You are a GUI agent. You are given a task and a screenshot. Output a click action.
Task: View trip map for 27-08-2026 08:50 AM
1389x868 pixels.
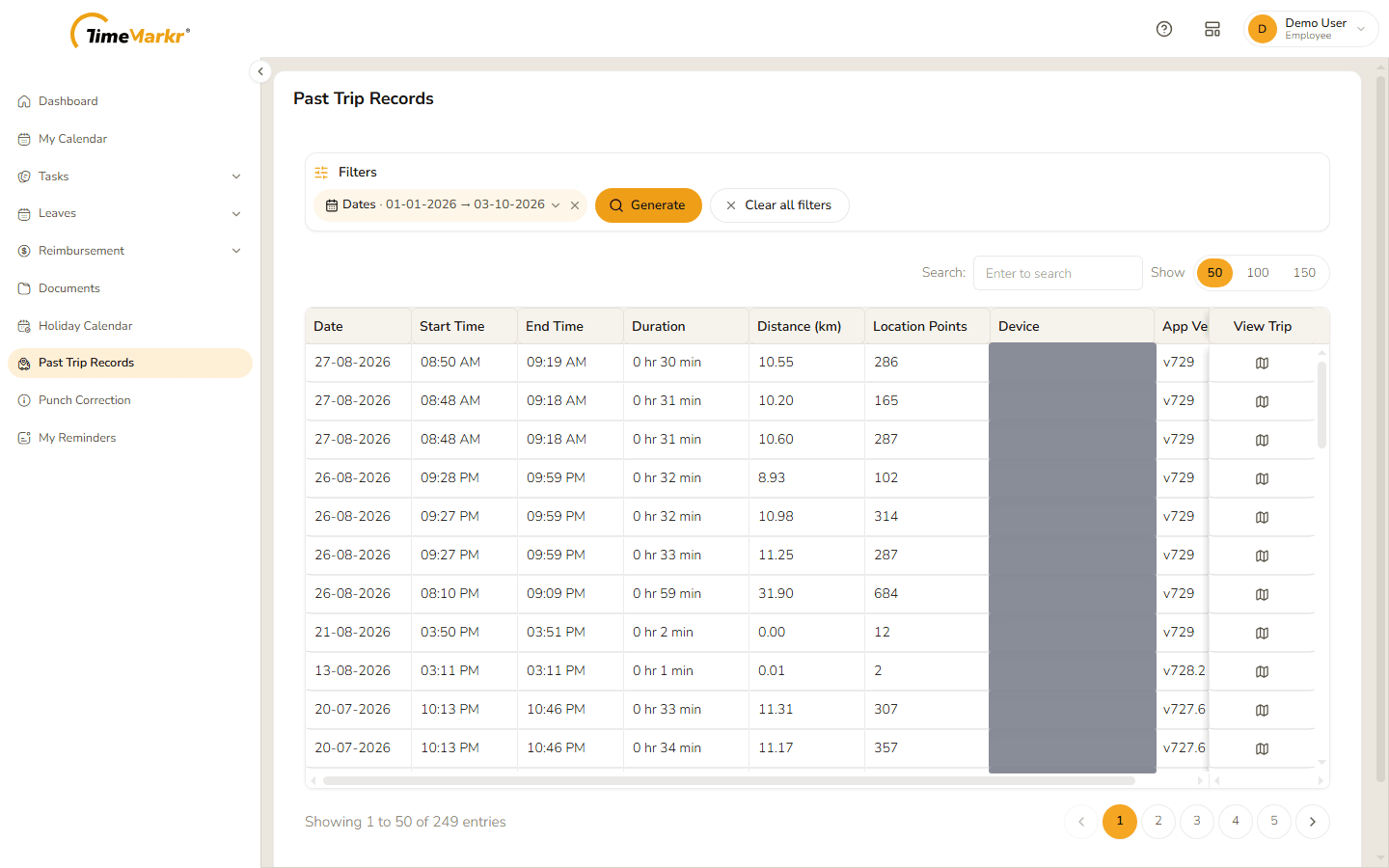pyautogui.click(x=1262, y=363)
